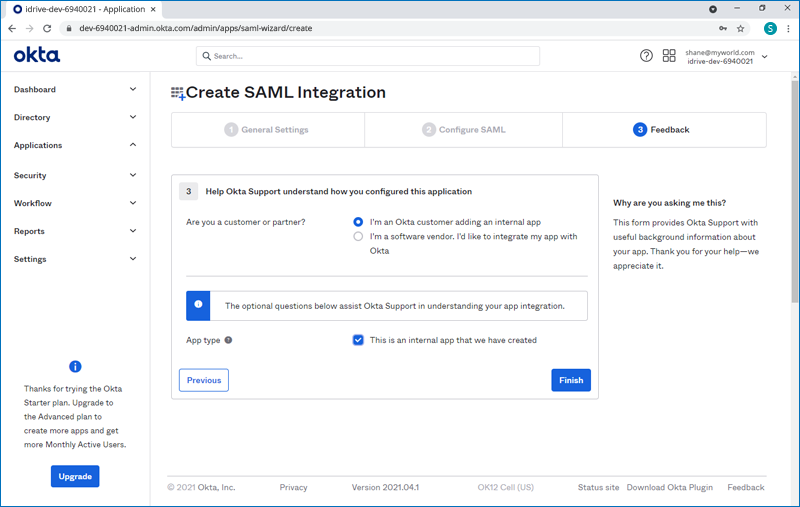Go to the General Settings step tab
Image resolution: width=800 pixels, height=507 pixels.
pyautogui.click(x=267, y=130)
